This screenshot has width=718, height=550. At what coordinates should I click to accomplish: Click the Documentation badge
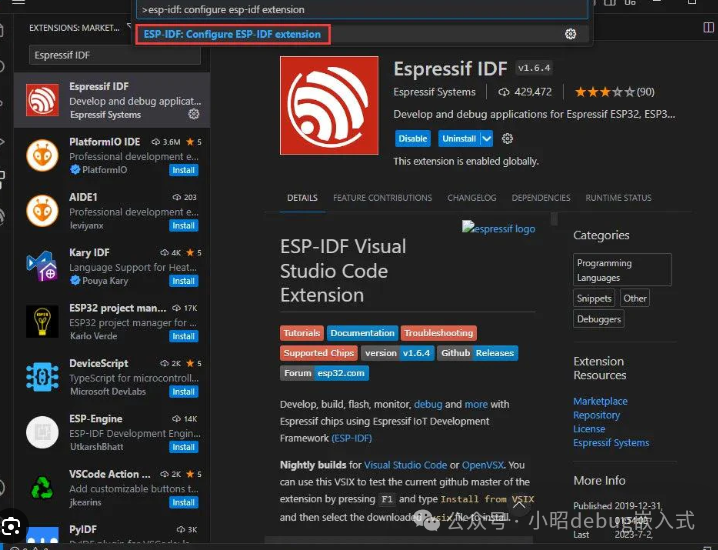point(362,333)
